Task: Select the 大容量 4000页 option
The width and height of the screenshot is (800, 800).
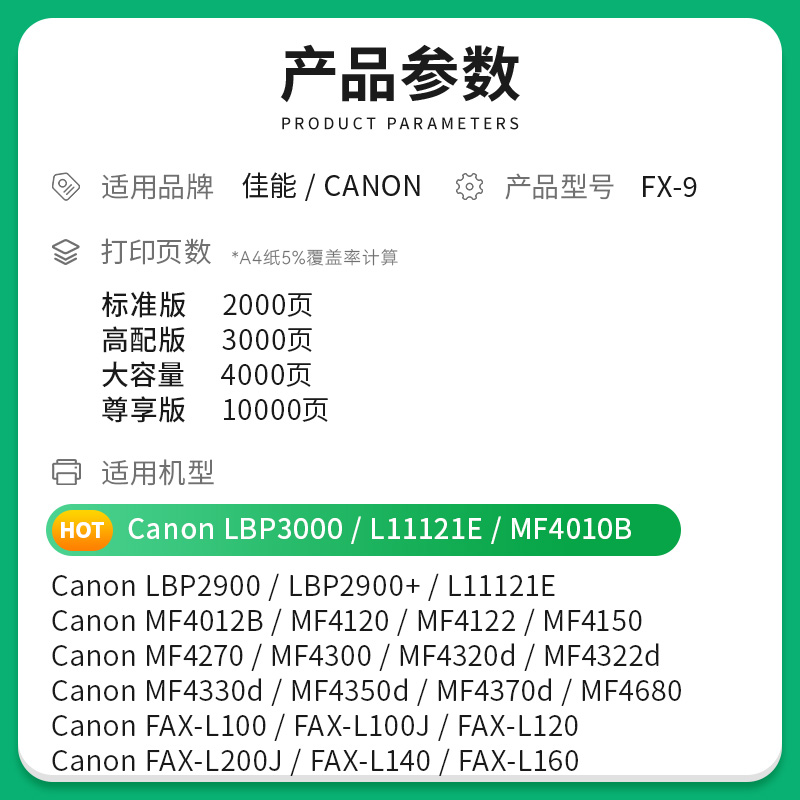Action: [207, 375]
